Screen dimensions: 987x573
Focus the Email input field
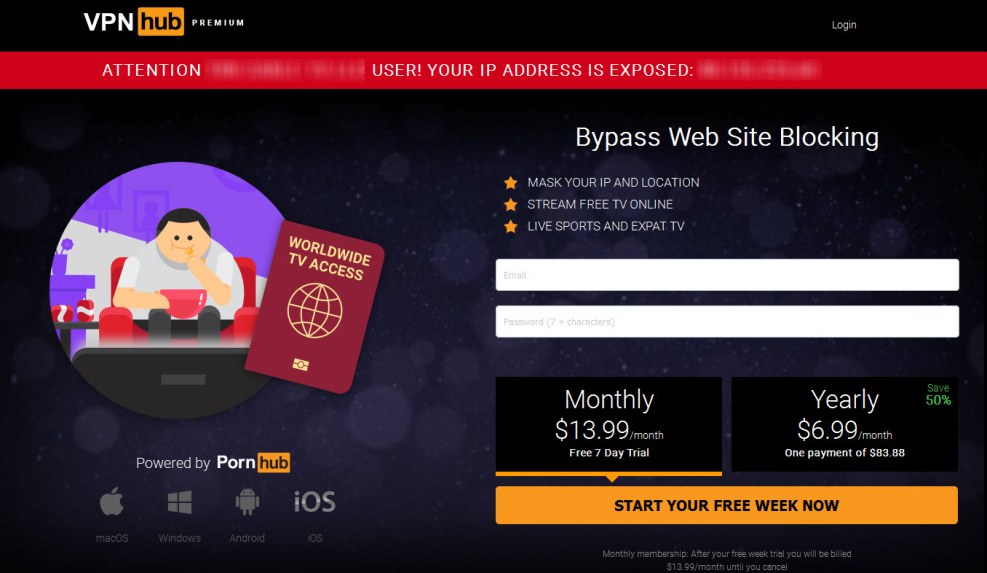tap(727, 275)
